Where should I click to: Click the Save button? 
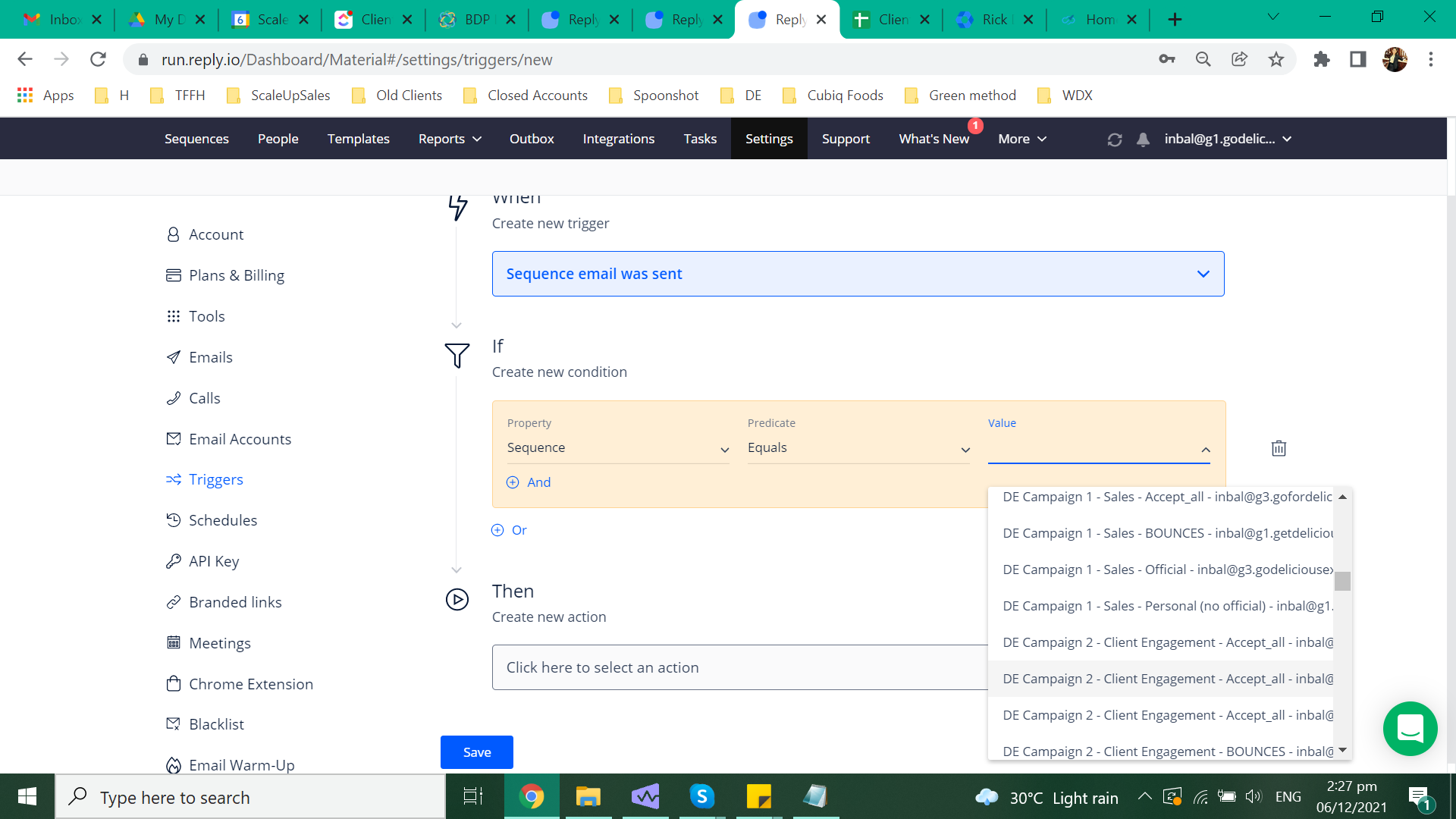tap(476, 752)
